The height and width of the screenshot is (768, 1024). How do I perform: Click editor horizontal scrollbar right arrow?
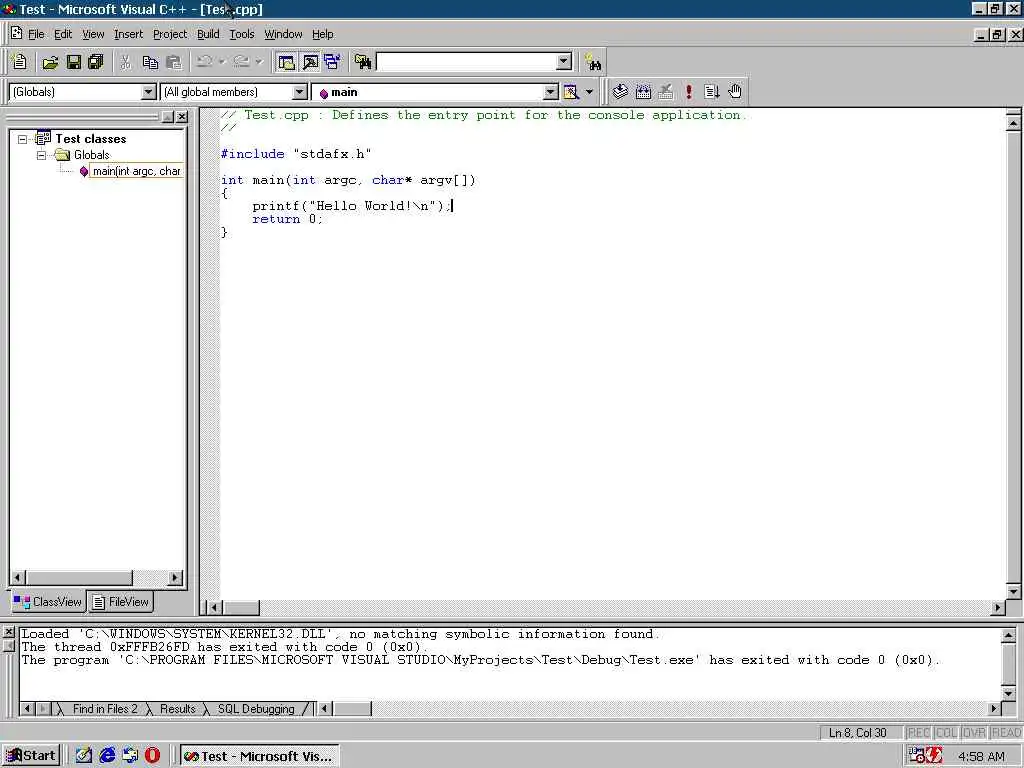click(x=997, y=607)
